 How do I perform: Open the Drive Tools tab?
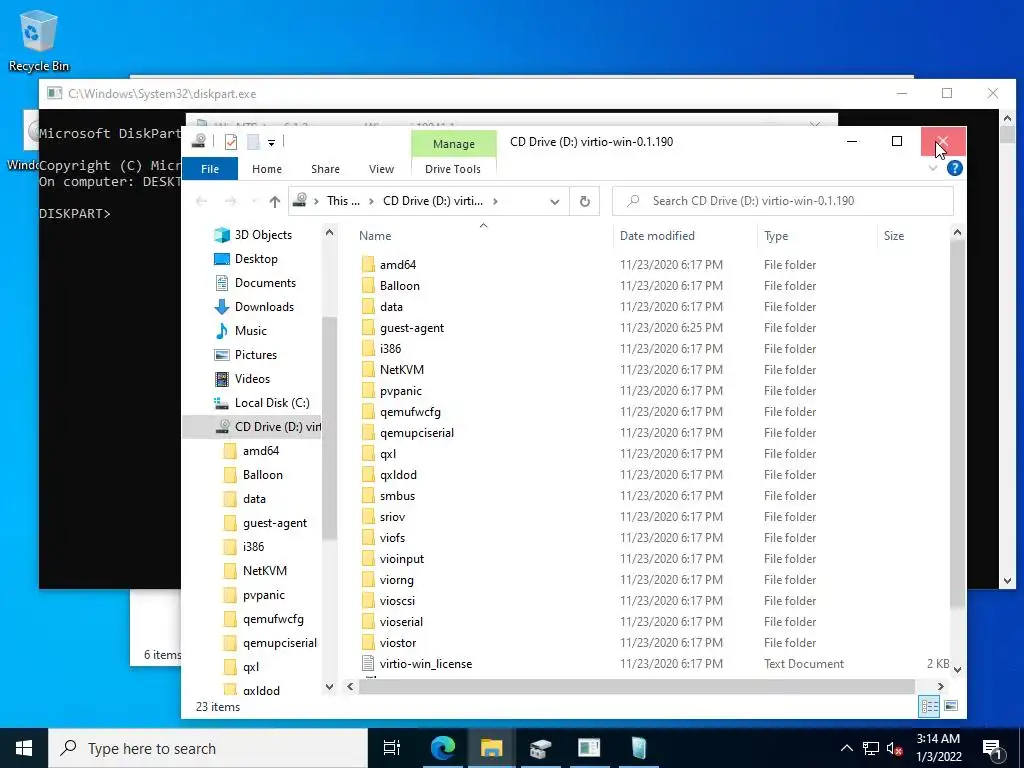(x=453, y=168)
